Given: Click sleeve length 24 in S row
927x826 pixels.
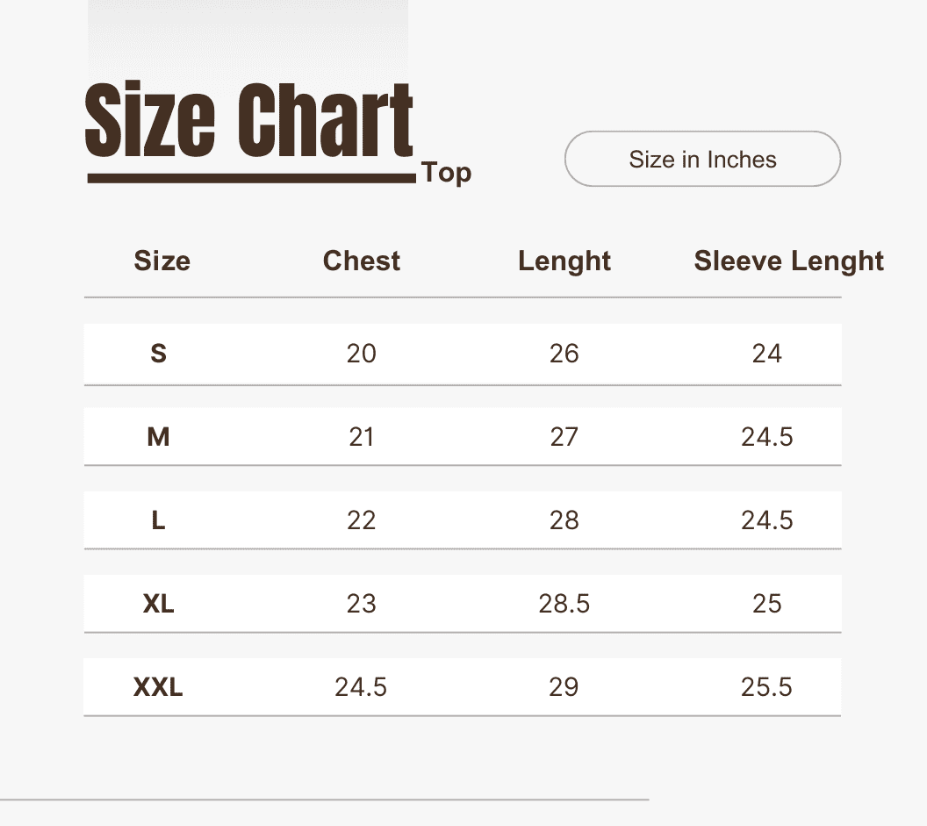Looking at the screenshot, I should tap(767, 354).
